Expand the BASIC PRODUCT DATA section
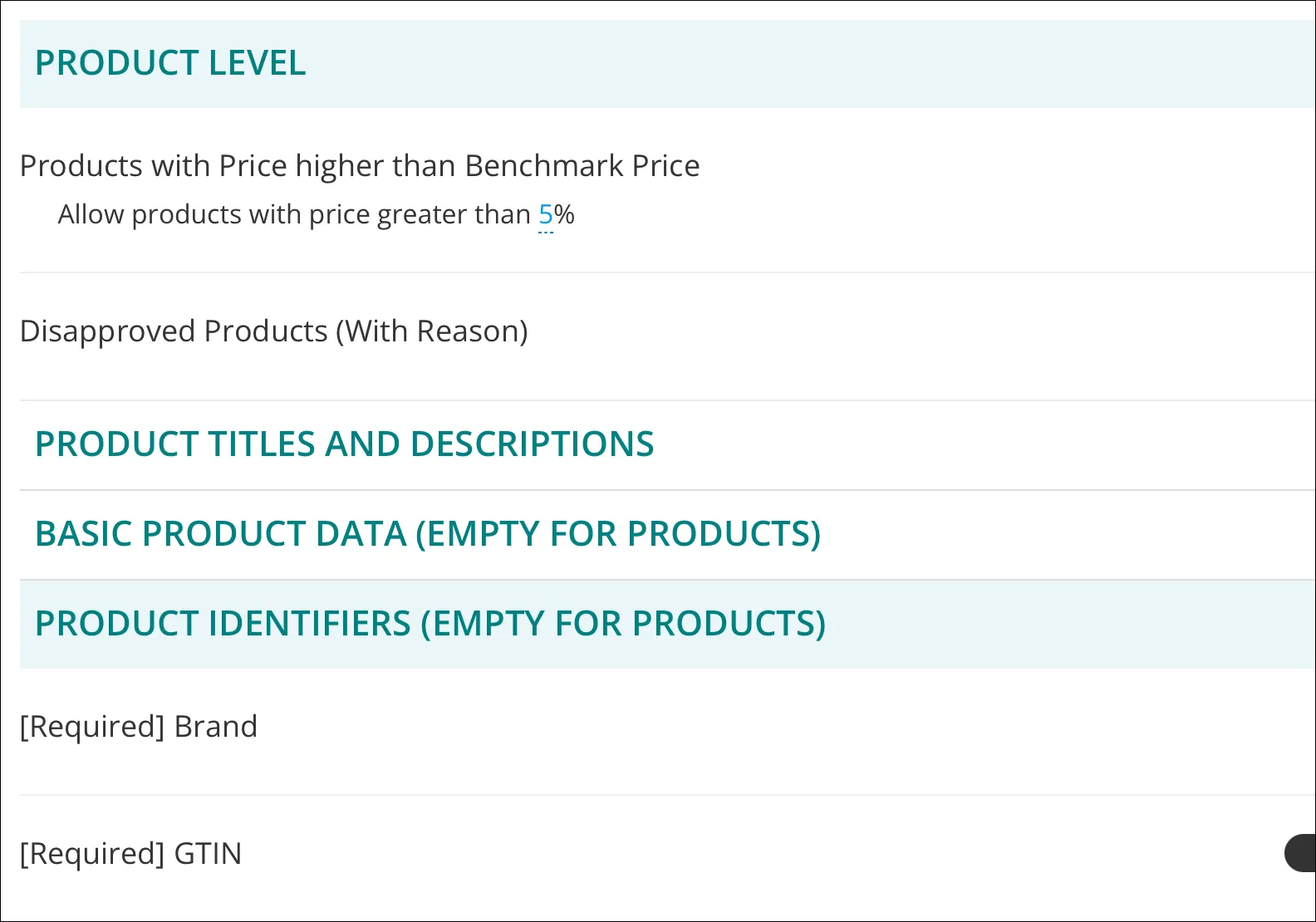This screenshot has width=1316, height=922. point(427,534)
